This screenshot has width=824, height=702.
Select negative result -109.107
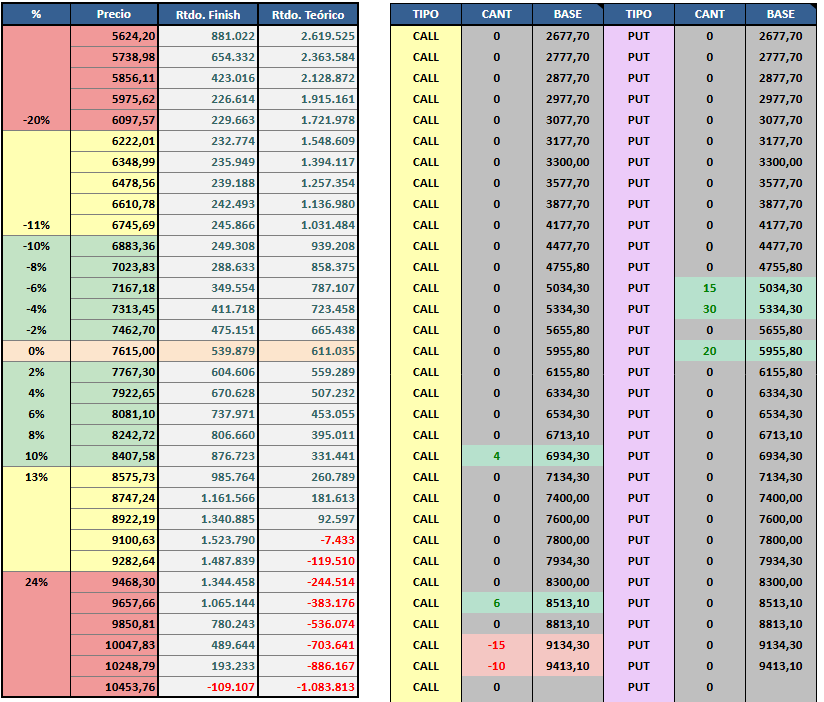point(208,687)
